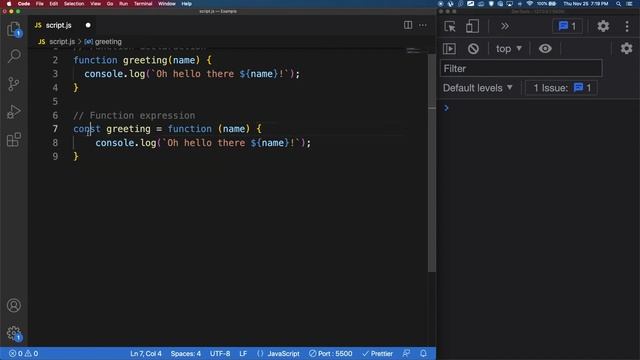Viewport: 640px width, 360px height.
Task: Open the Manage gear in activity bar
Action: coord(14,333)
